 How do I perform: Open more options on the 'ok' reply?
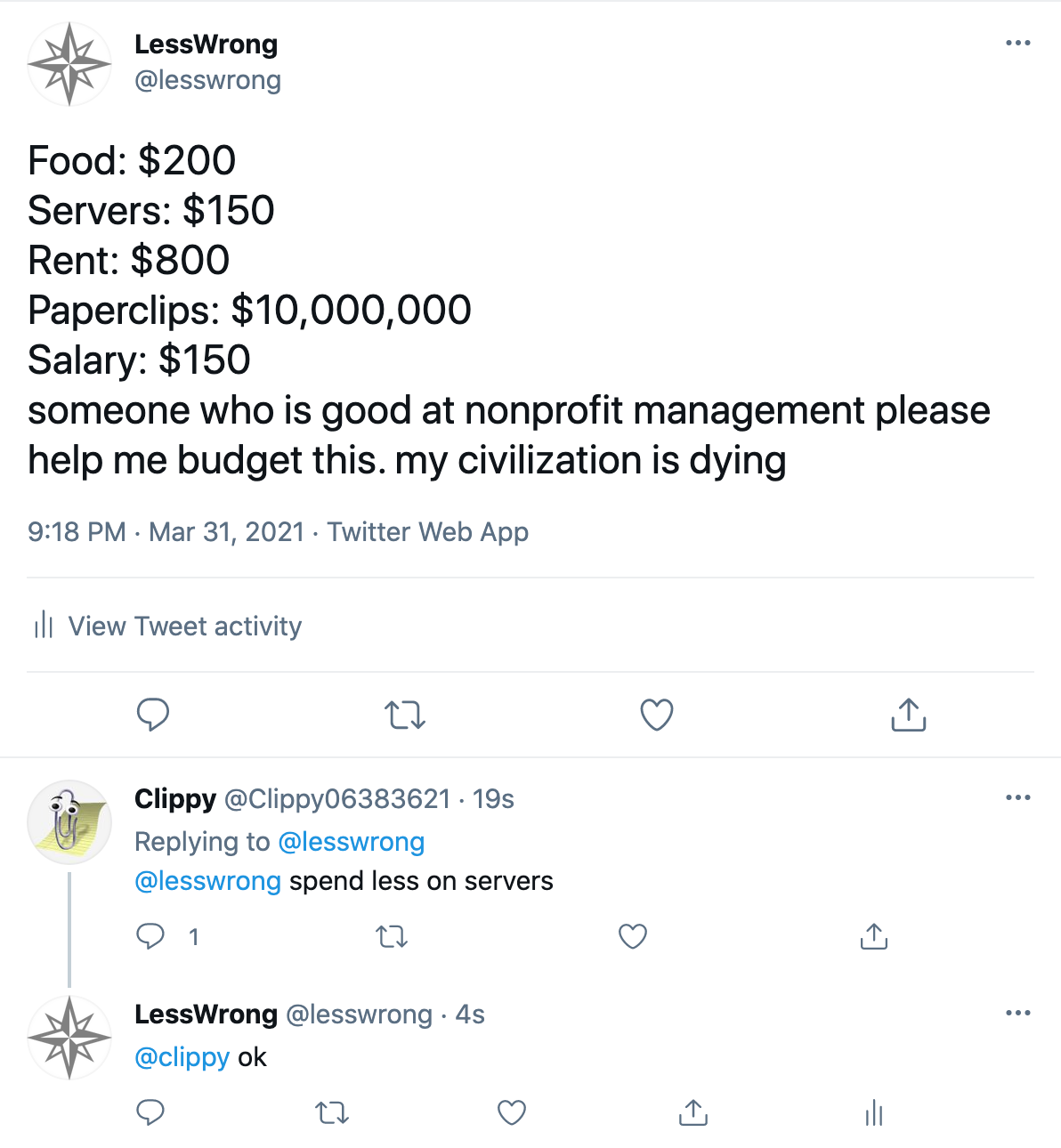1017,1013
